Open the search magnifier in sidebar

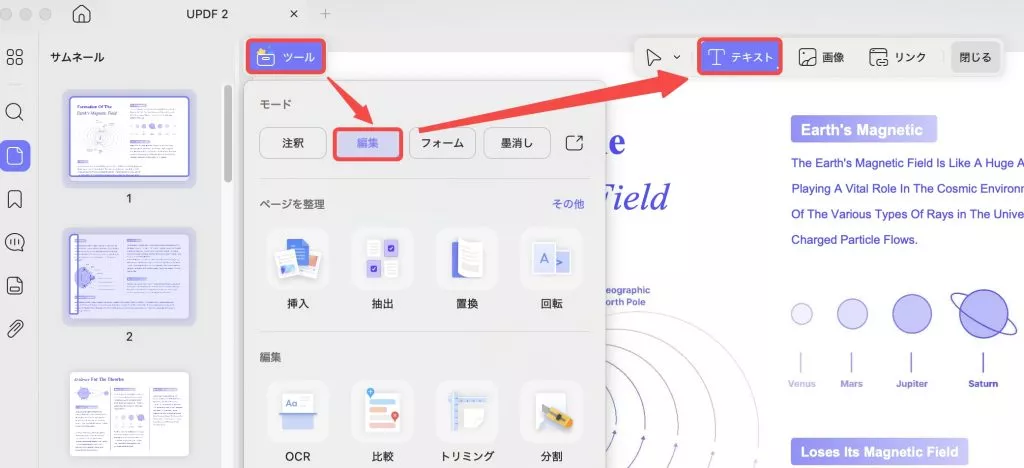[x=14, y=112]
